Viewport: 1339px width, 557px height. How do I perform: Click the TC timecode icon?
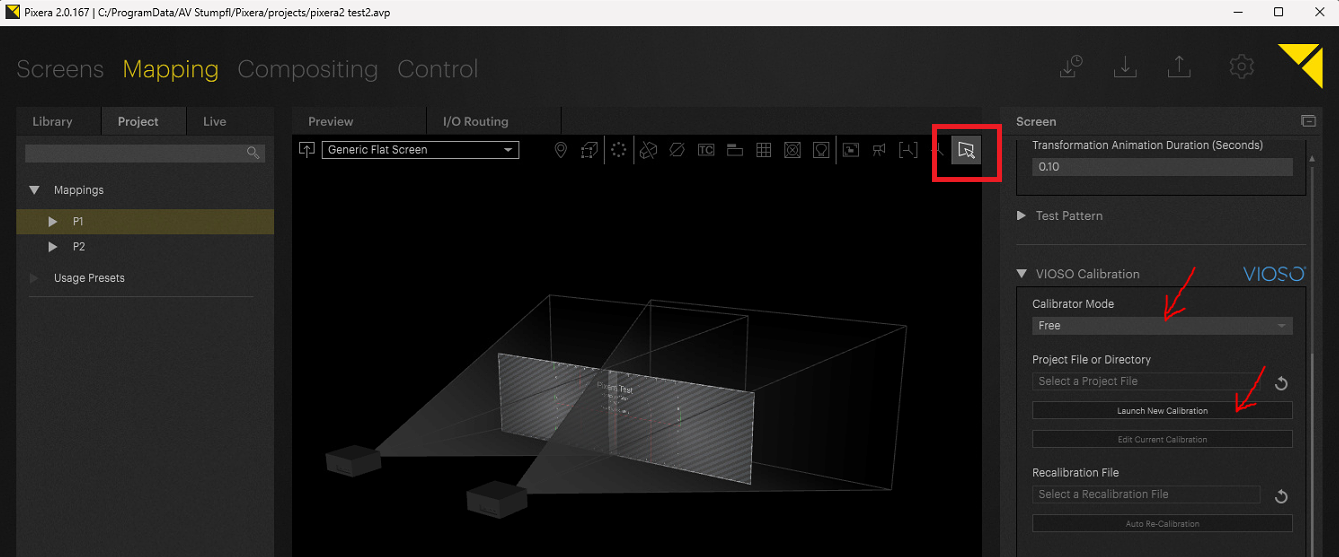click(x=706, y=150)
